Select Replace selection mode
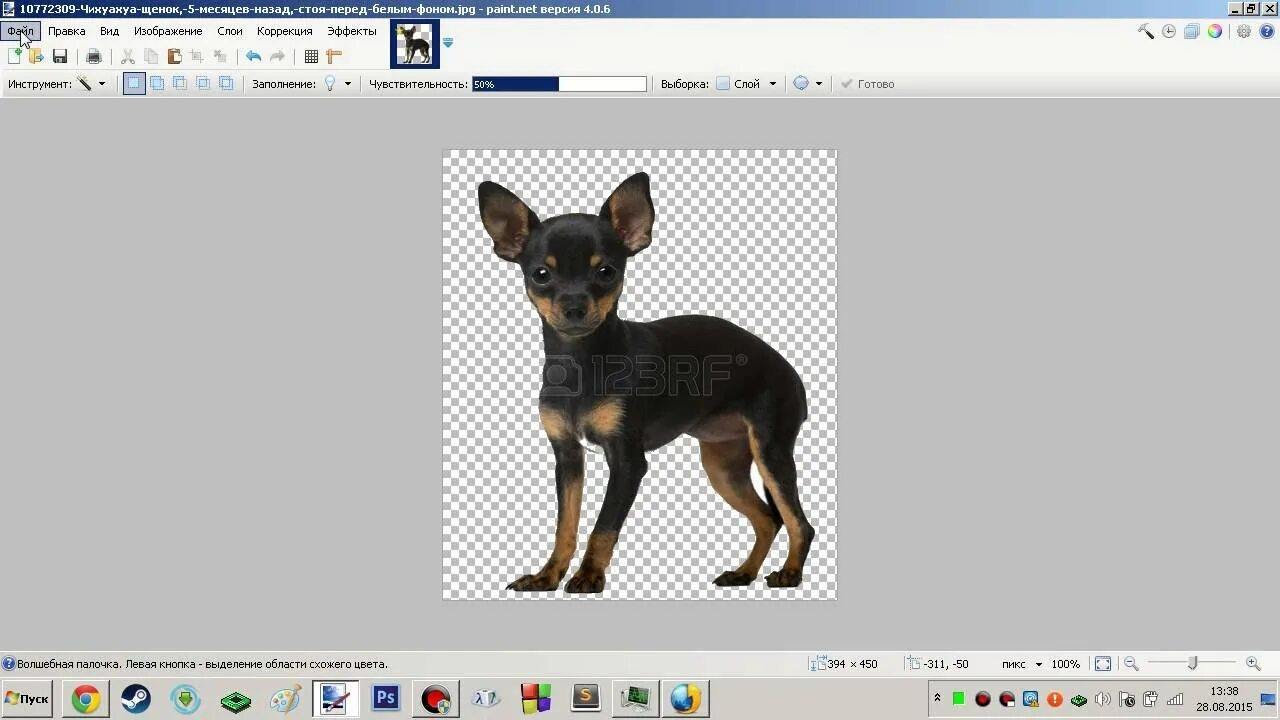 click(134, 84)
